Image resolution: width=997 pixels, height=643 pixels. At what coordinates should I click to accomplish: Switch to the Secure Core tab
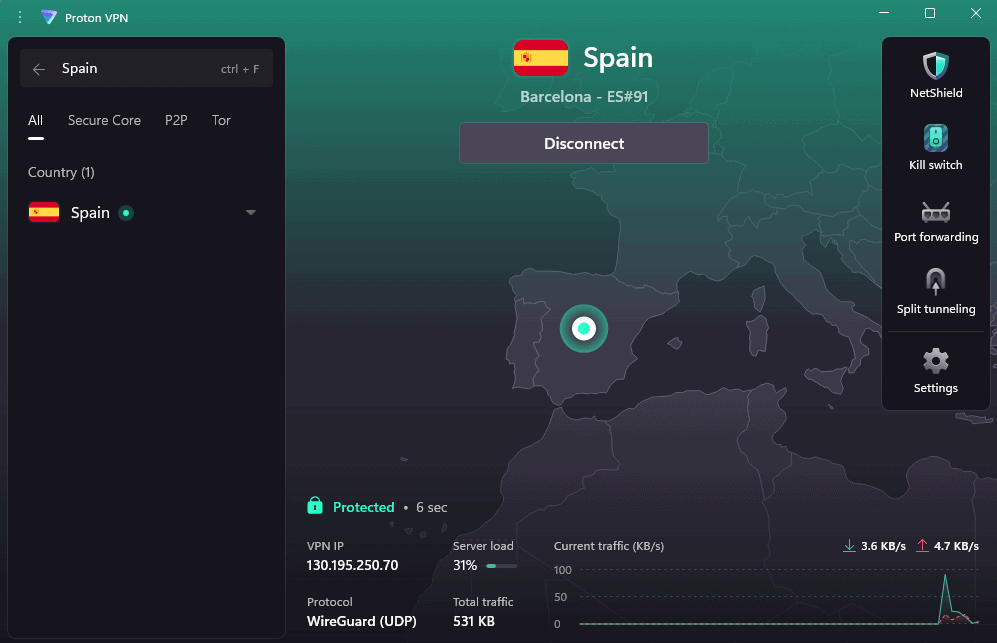pos(104,120)
